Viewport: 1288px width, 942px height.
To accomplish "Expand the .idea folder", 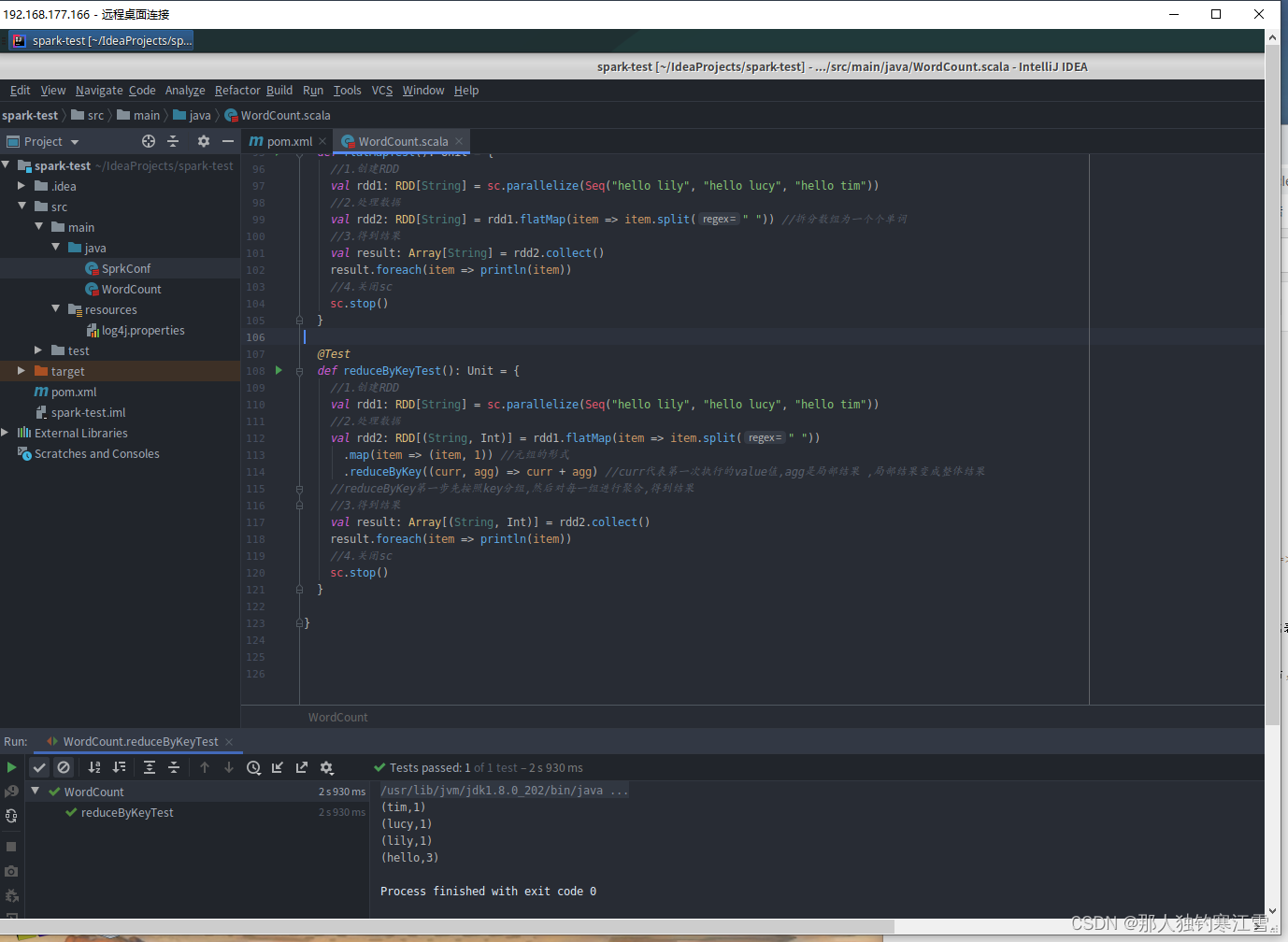I will [x=21, y=186].
